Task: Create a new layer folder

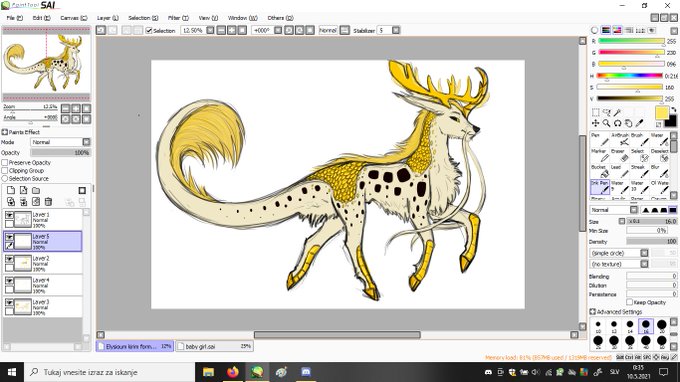Action: point(36,190)
